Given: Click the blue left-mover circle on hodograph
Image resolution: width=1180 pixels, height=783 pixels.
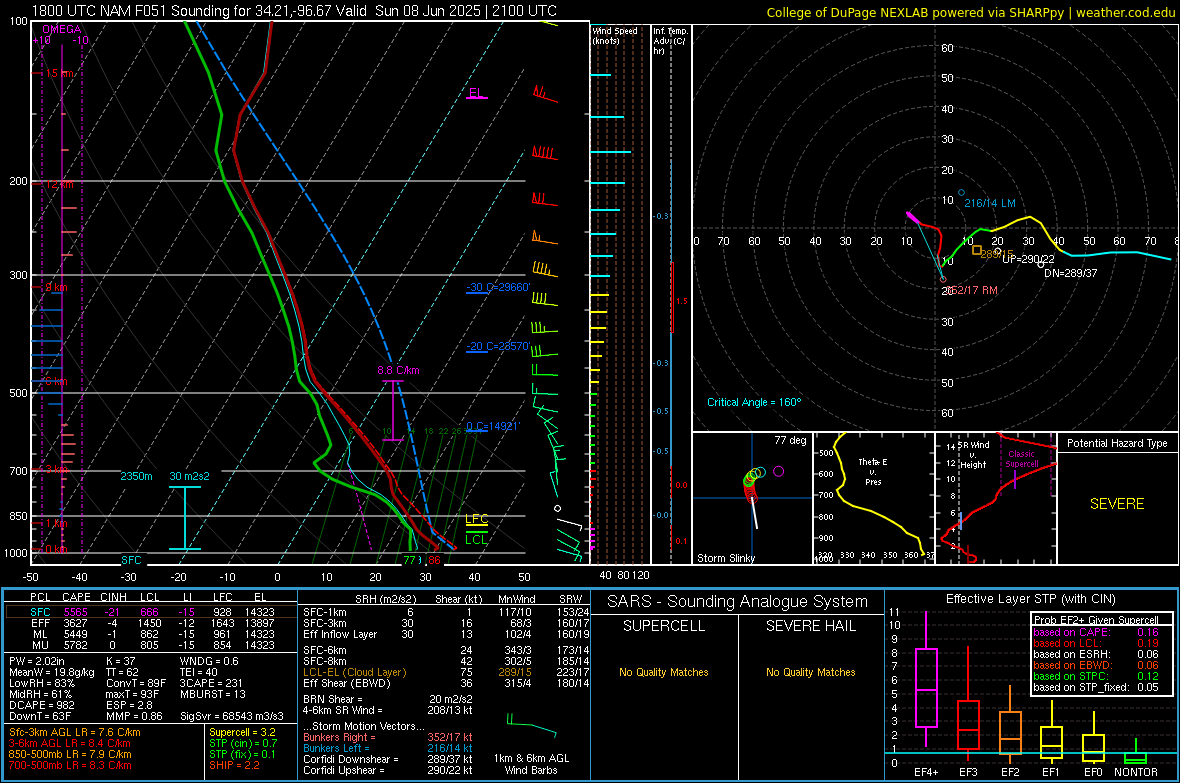Looking at the screenshot, I should pyautogui.click(x=961, y=193).
